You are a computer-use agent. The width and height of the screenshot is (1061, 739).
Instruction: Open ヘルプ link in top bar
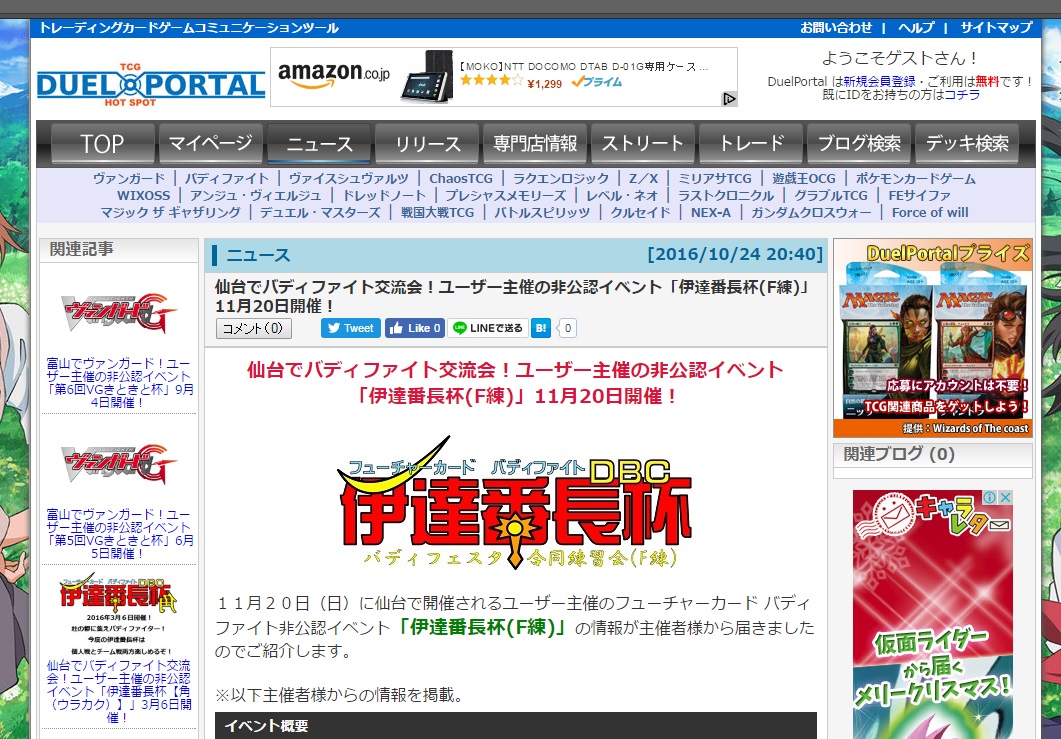click(916, 28)
